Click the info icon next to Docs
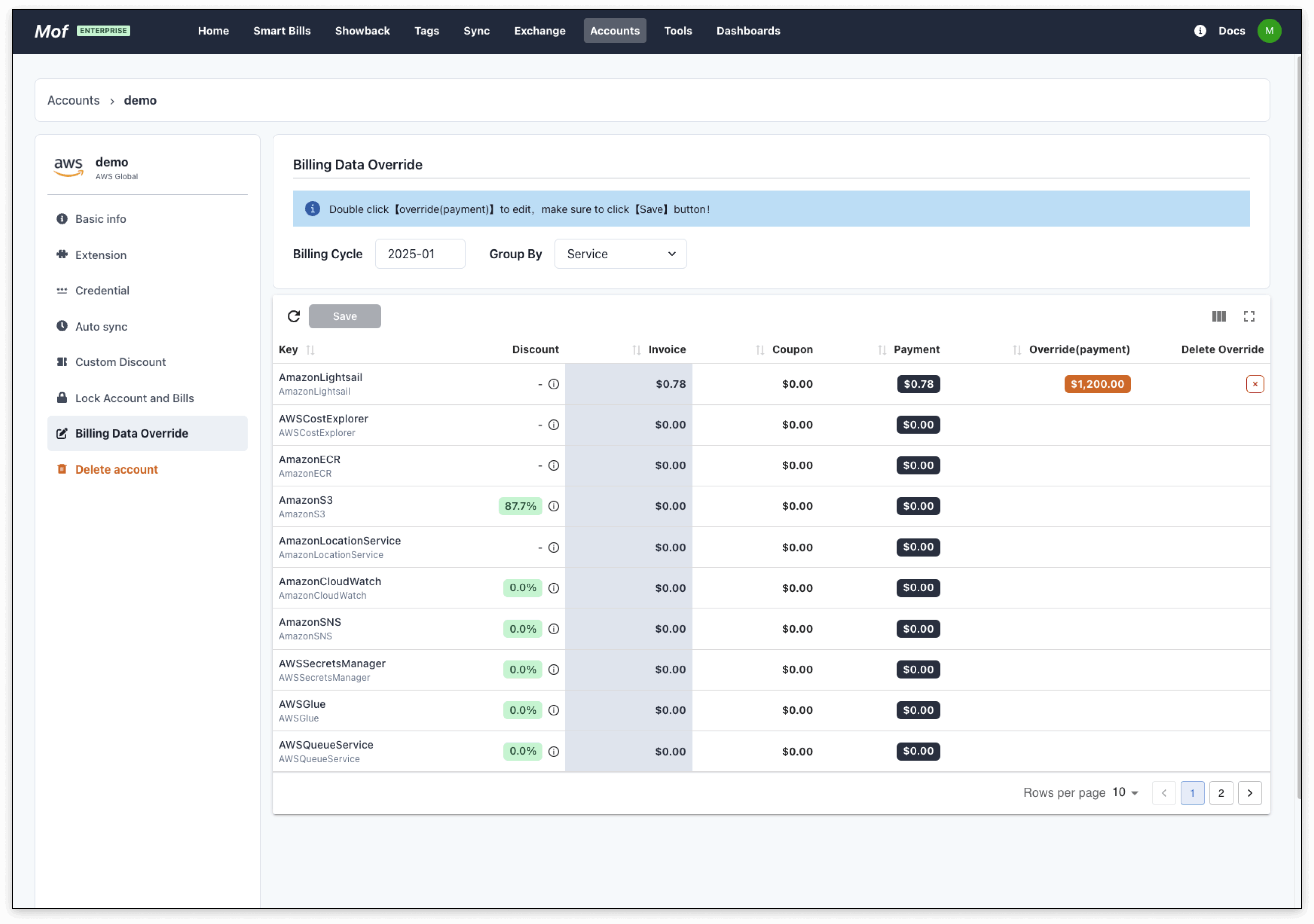Image resolution: width=1314 pixels, height=924 pixels. point(1199,31)
